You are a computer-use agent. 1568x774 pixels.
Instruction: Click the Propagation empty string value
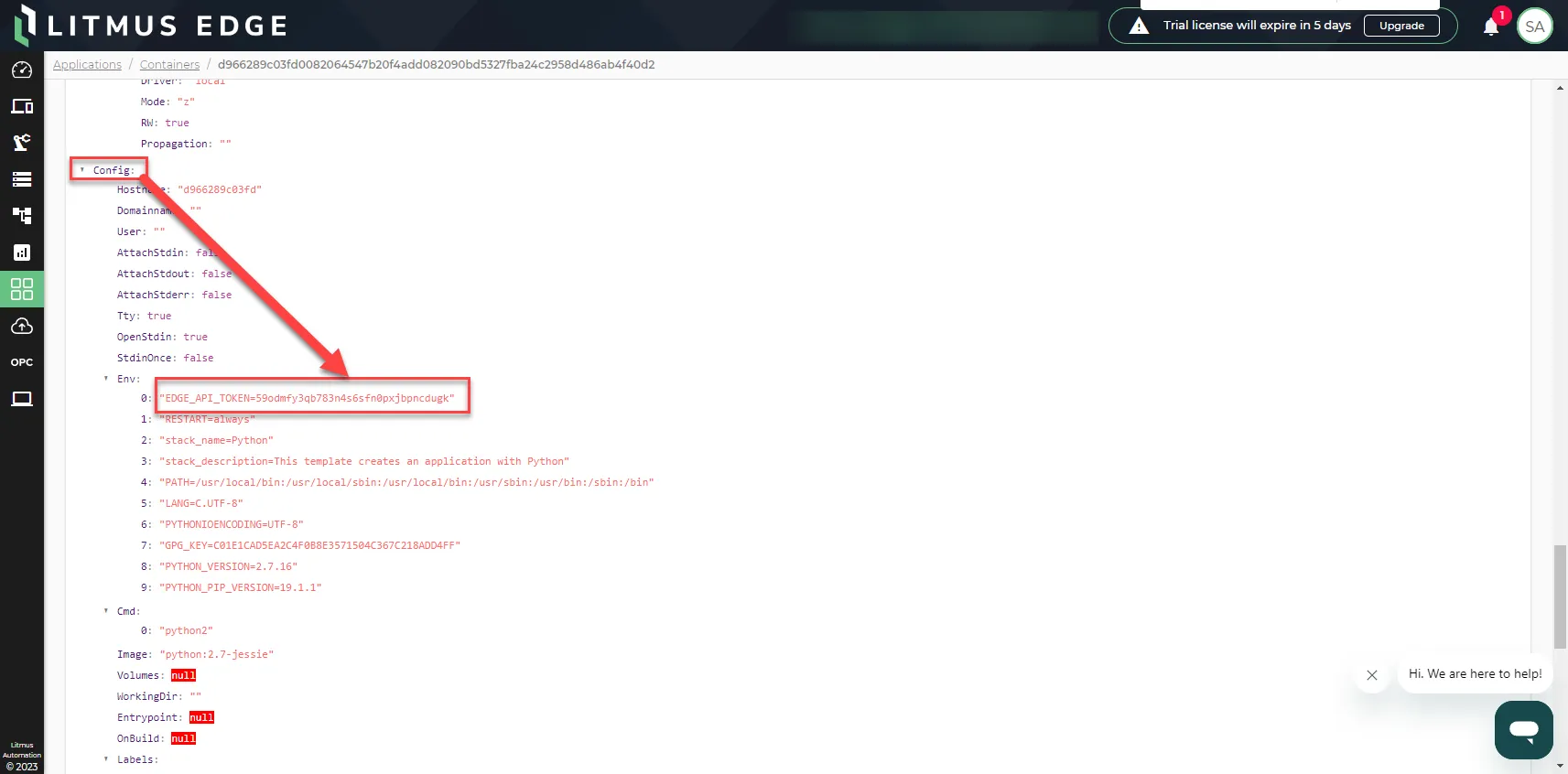coord(225,145)
